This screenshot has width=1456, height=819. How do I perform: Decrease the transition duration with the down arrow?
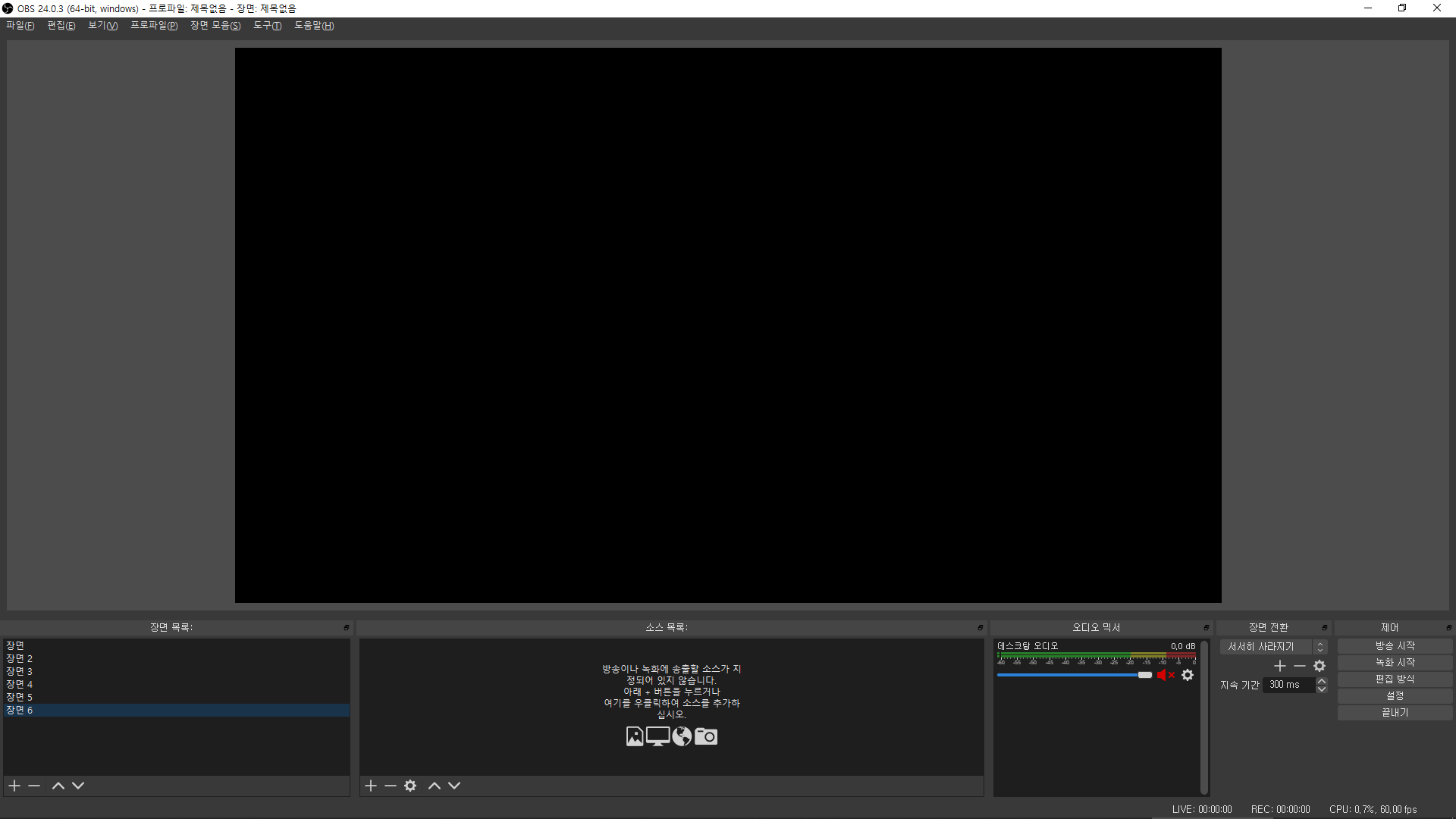(1322, 689)
